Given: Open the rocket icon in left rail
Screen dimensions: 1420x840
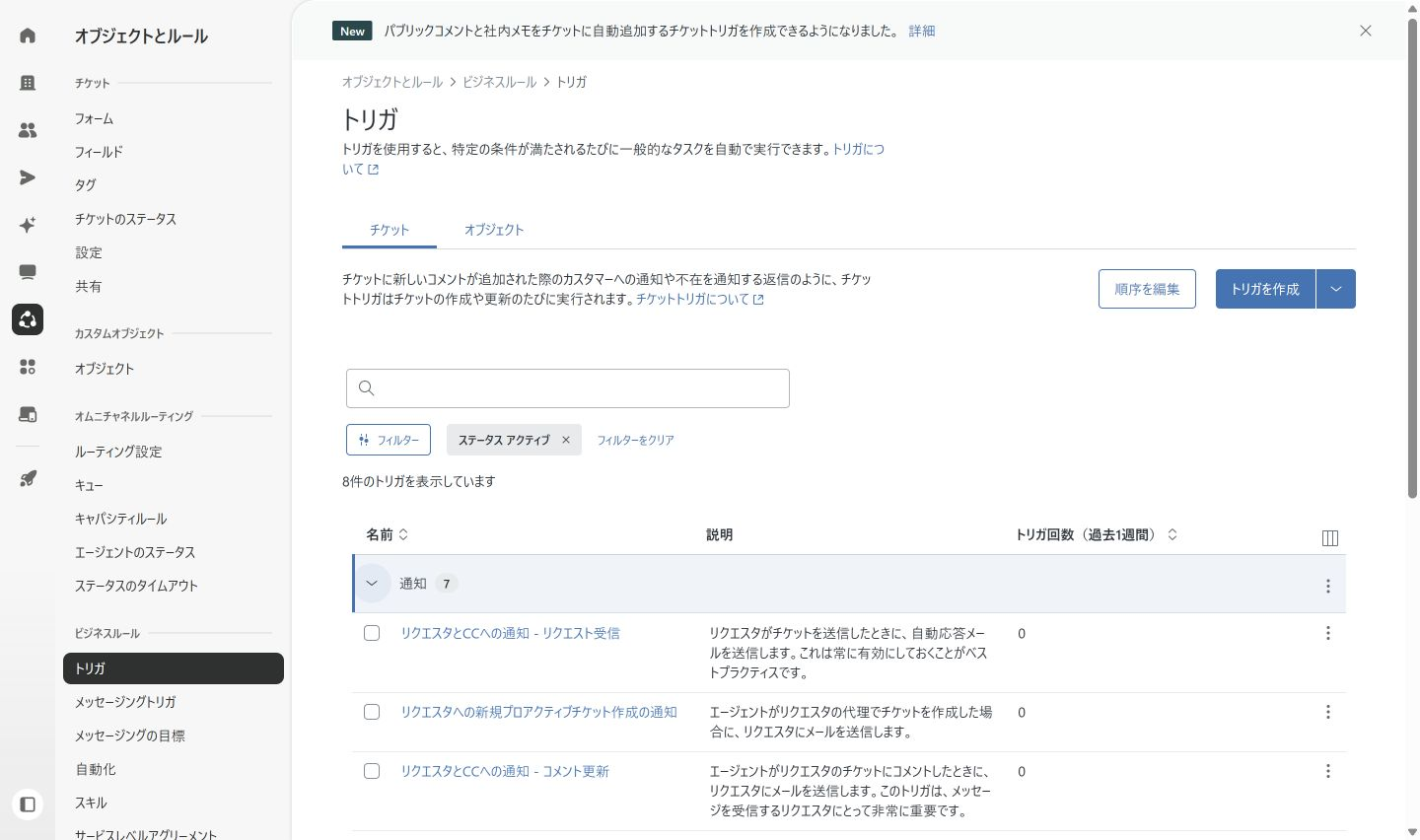Looking at the screenshot, I should pyautogui.click(x=28, y=479).
